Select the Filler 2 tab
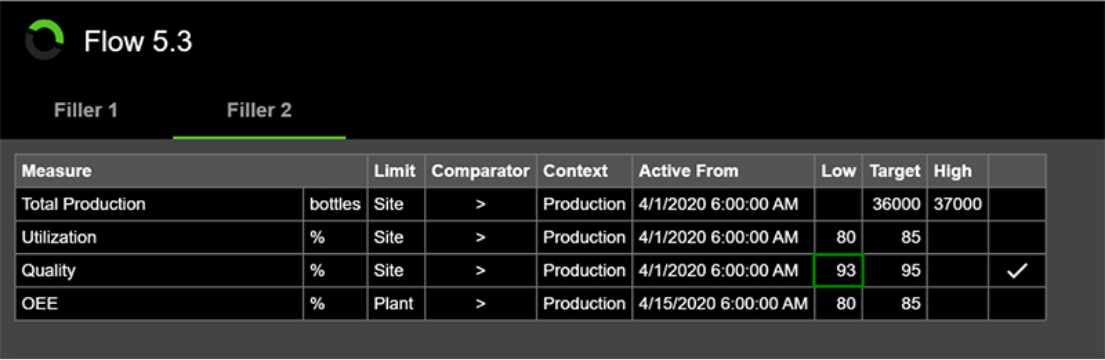 pyautogui.click(x=259, y=111)
